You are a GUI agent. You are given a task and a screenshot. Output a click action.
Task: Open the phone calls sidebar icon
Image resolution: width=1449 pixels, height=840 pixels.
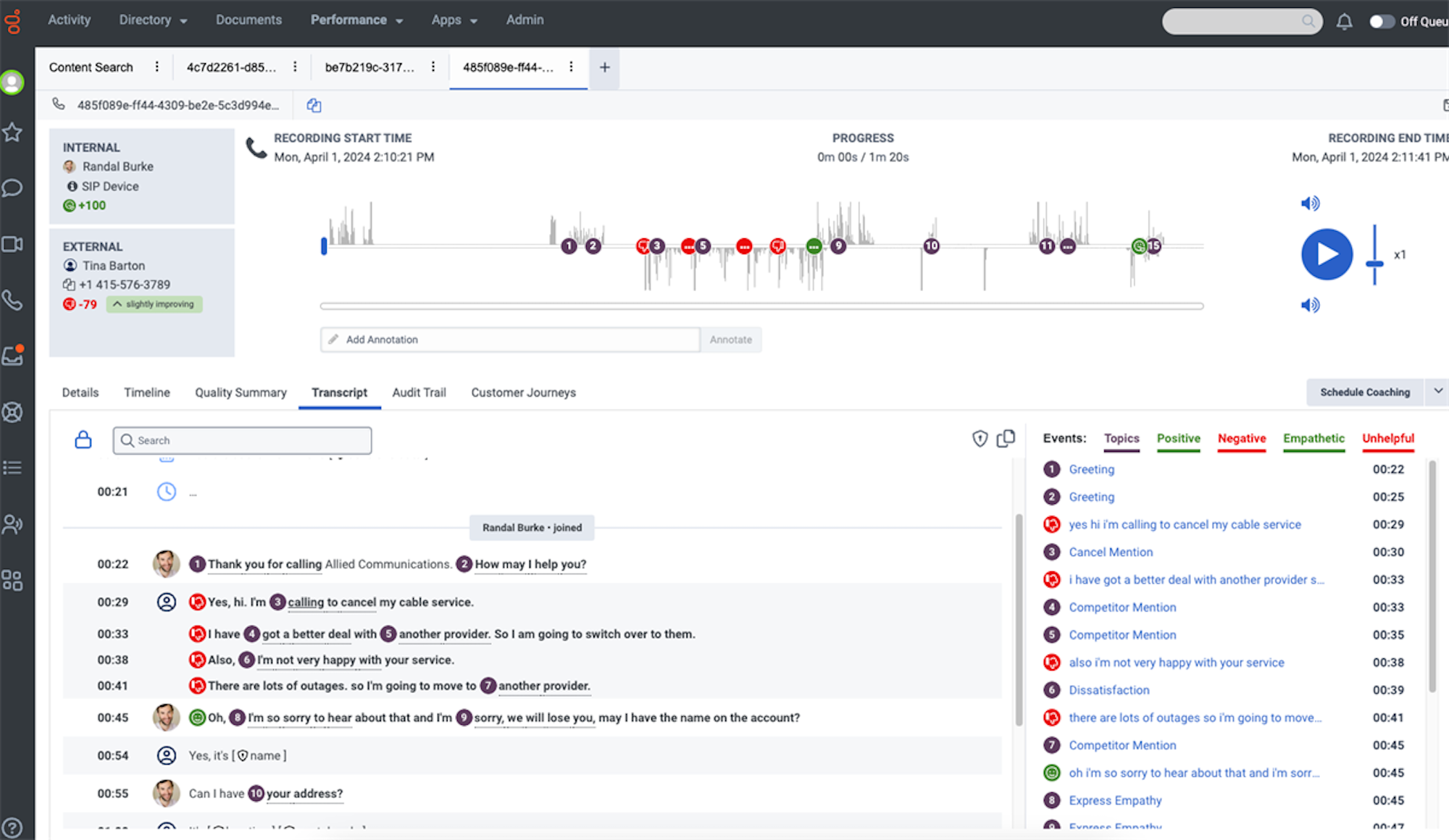pos(12,300)
